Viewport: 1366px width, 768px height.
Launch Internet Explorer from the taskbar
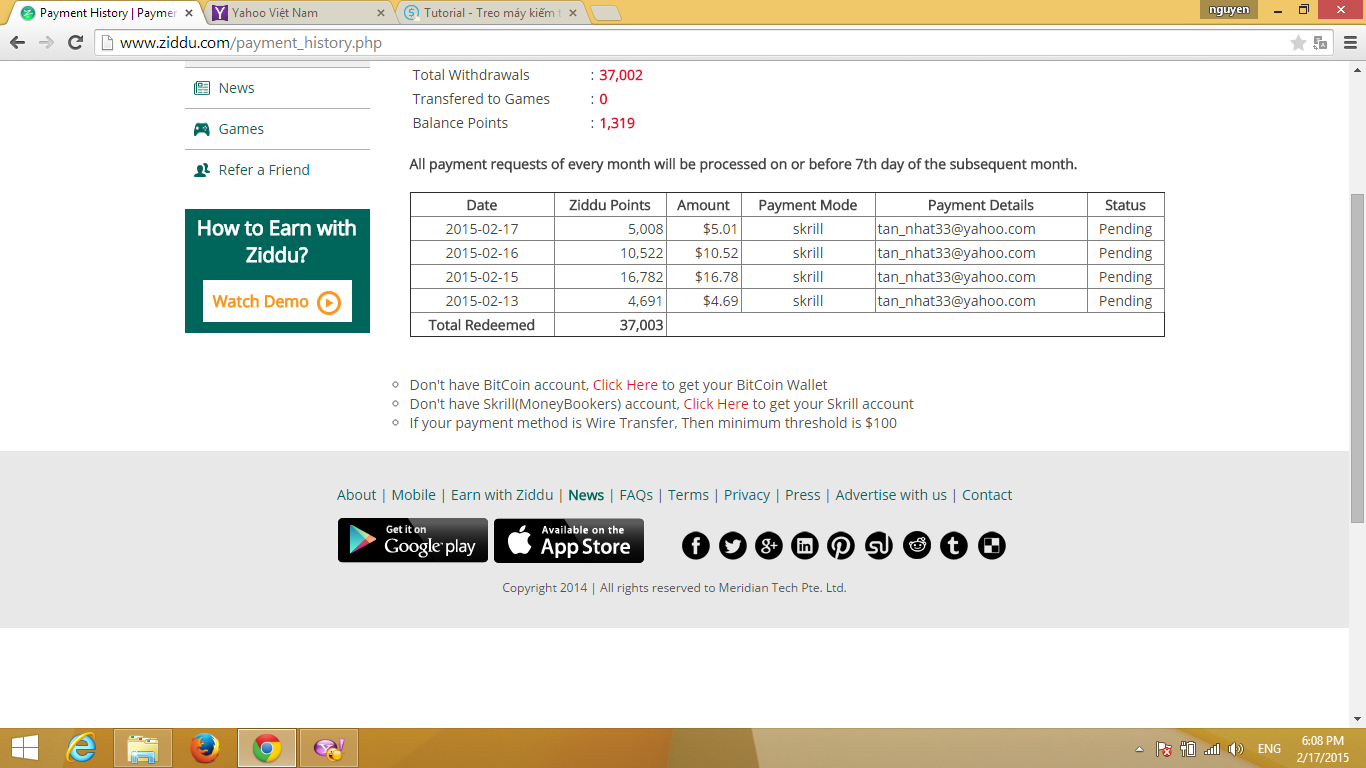pos(82,748)
